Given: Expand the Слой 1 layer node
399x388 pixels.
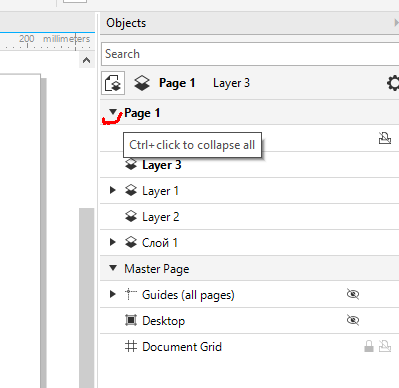Looking at the screenshot, I should click(113, 242).
